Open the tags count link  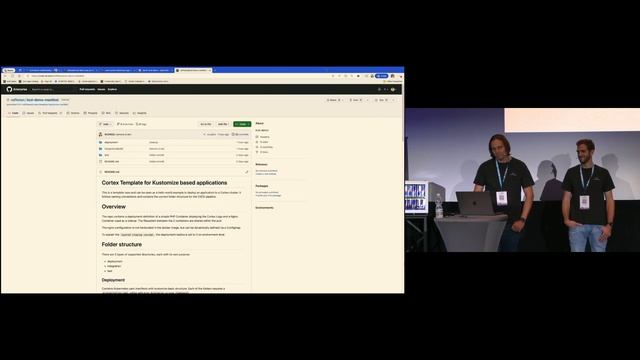(142, 124)
